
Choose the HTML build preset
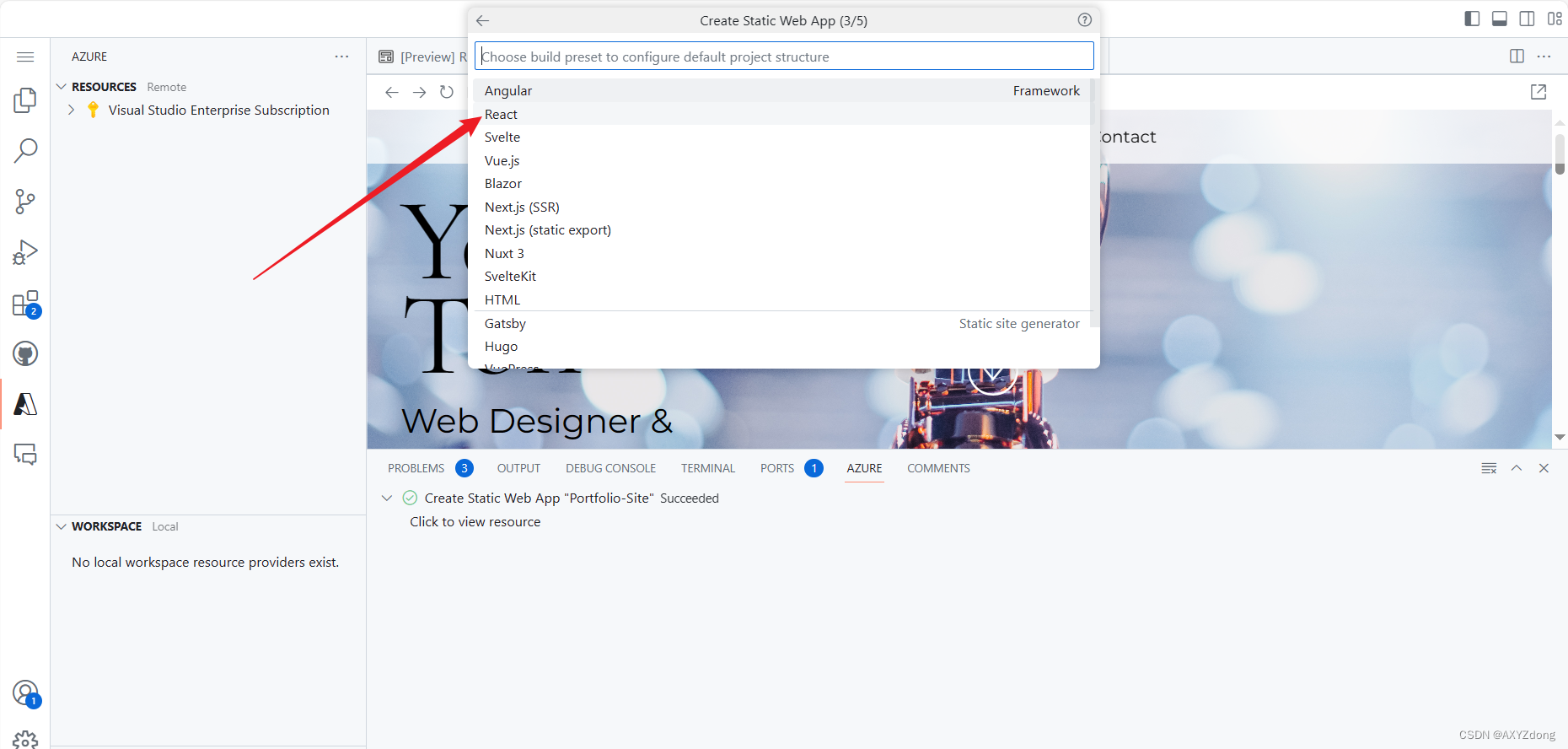[x=783, y=299]
